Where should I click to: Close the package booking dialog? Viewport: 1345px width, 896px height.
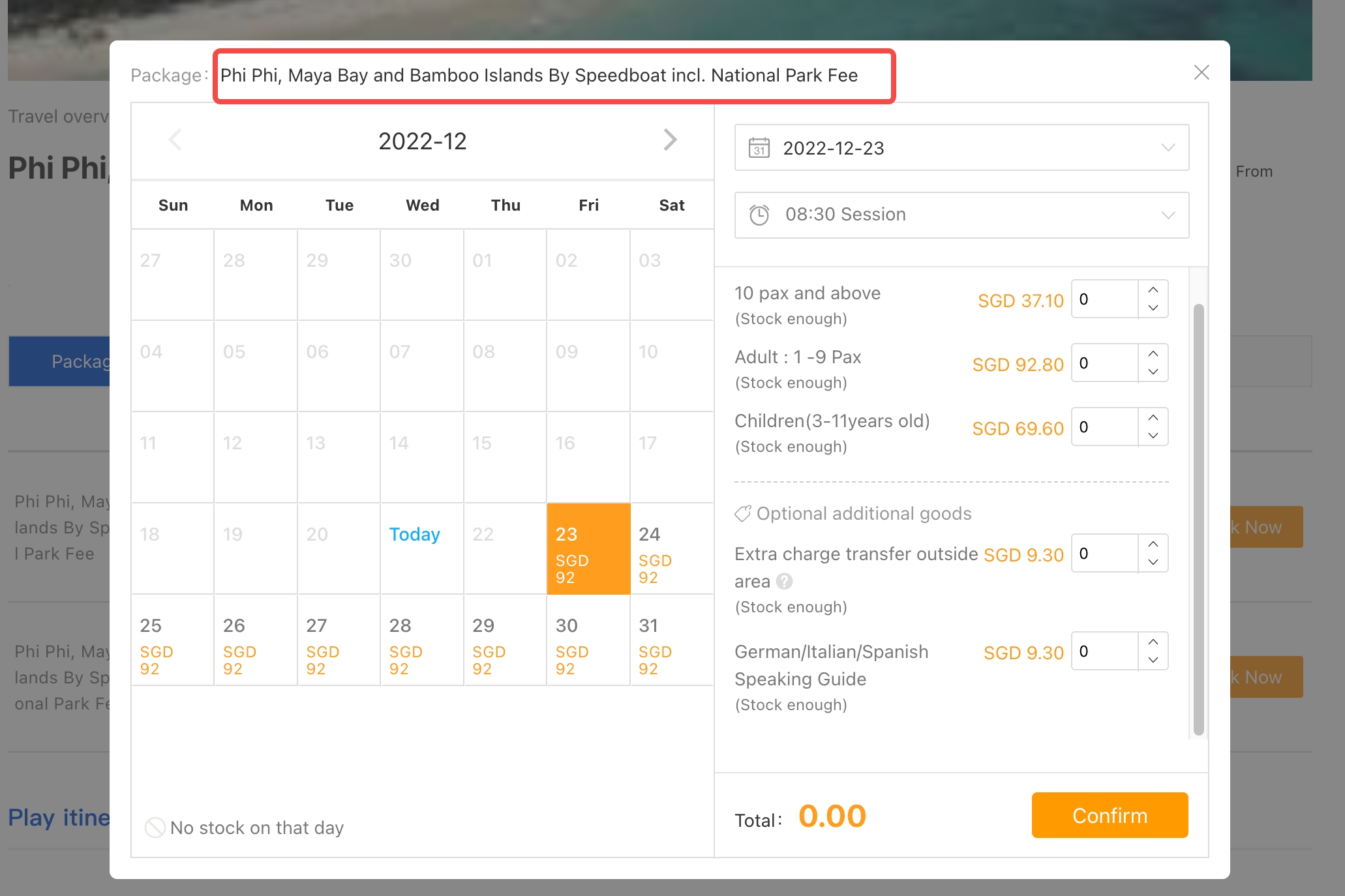coord(1201,72)
